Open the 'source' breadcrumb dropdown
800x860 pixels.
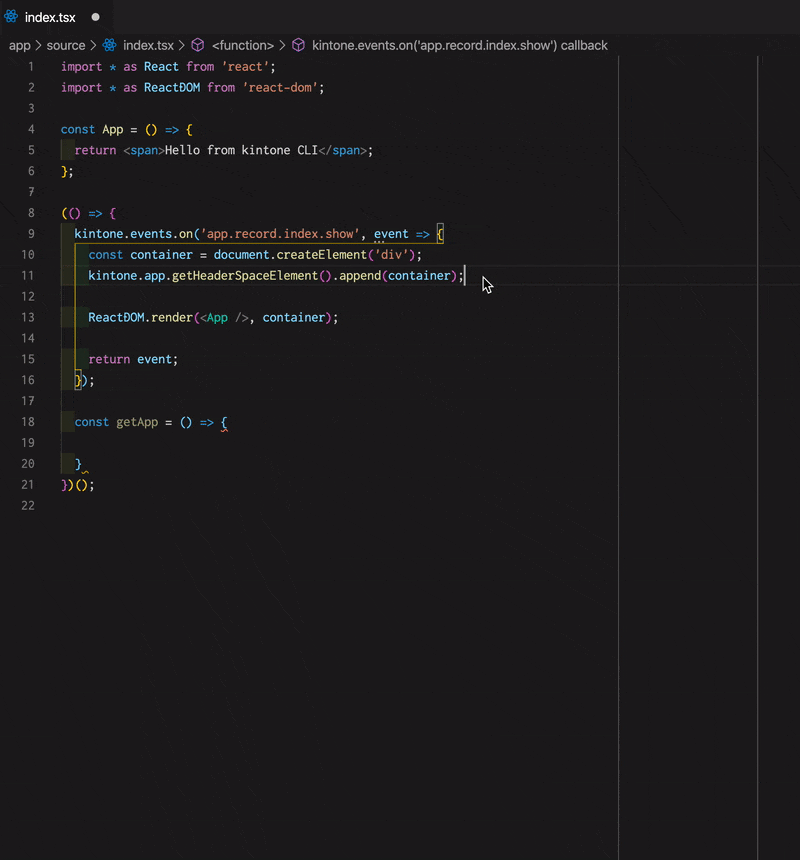(63, 45)
